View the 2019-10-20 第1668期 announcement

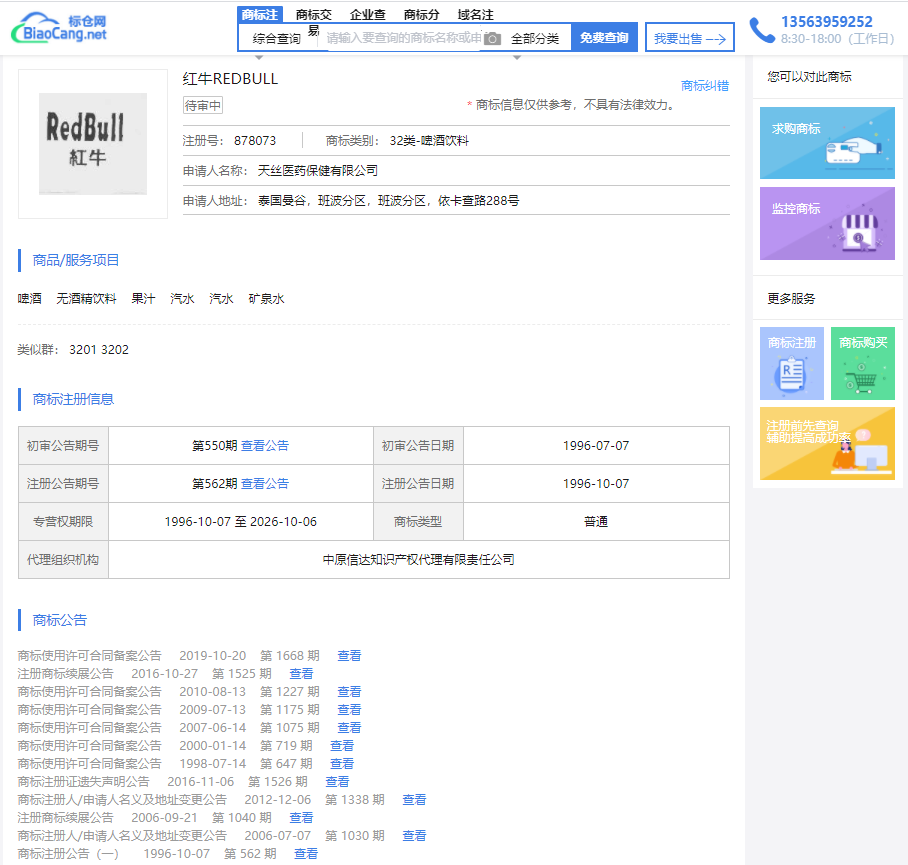click(349, 656)
